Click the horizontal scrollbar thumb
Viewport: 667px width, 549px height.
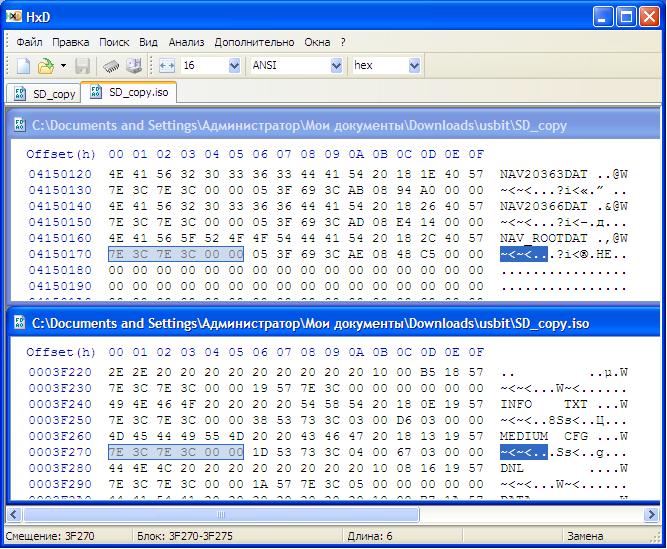coord(221,515)
